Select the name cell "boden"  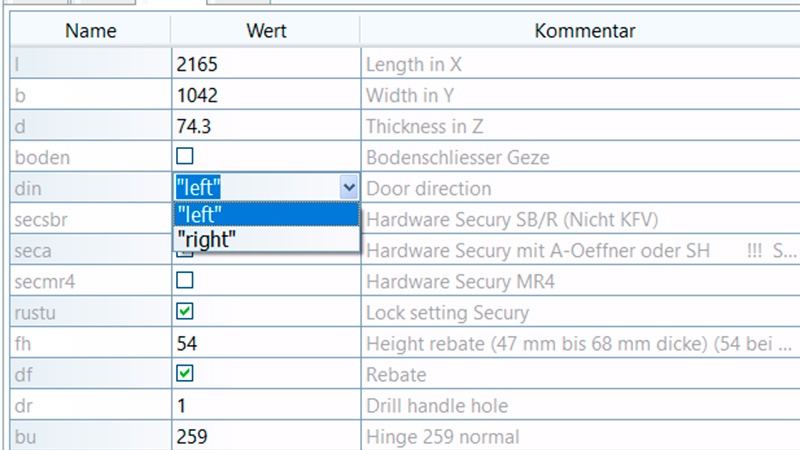click(91, 157)
